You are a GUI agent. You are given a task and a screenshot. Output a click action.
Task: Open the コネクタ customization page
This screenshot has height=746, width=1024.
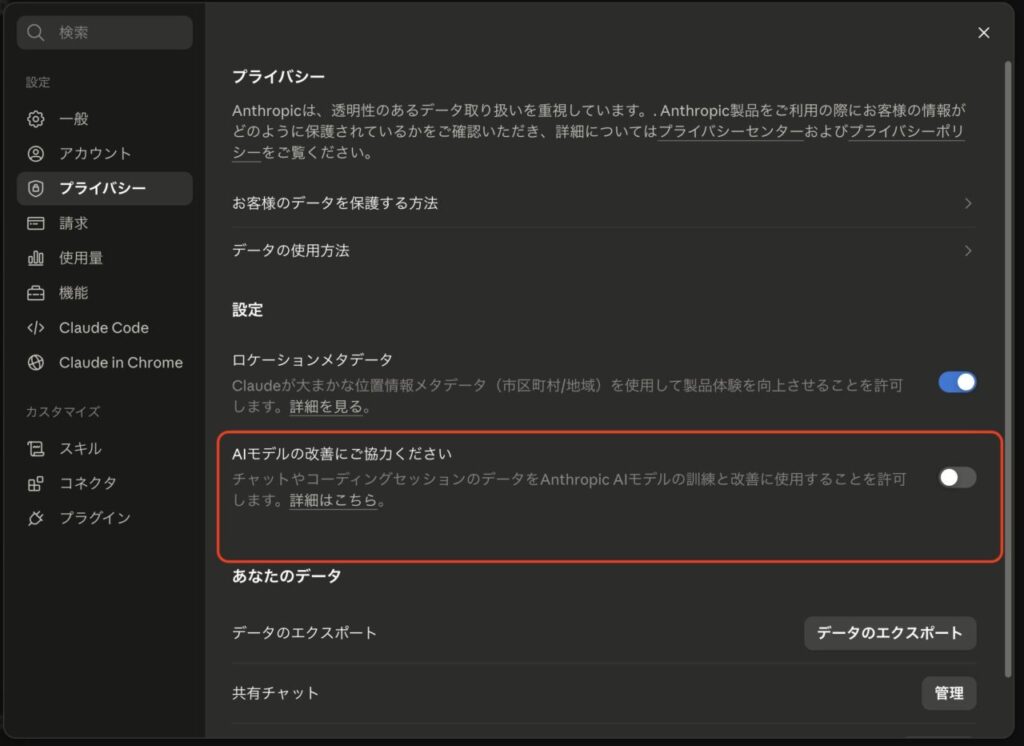[104, 483]
